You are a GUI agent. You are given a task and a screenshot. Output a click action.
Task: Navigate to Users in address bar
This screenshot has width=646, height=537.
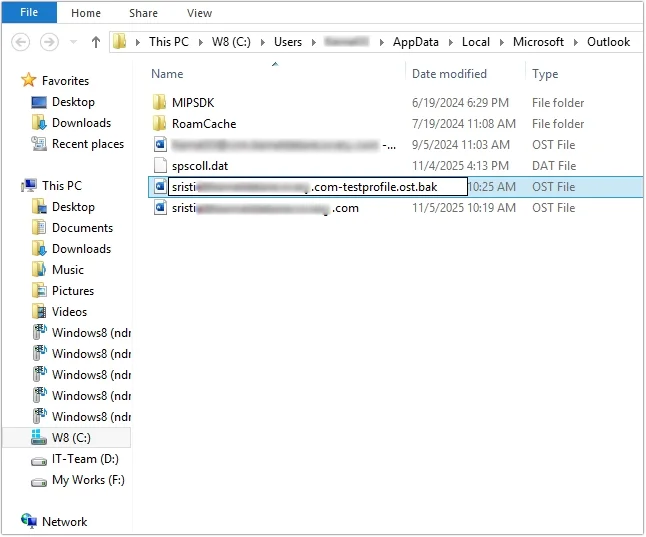(288, 42)
